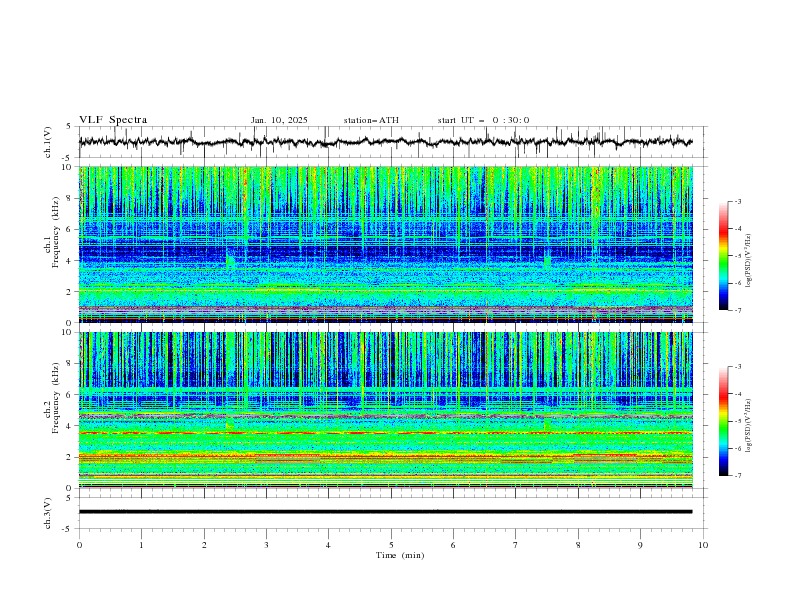Click the ch.1 rainbow color bar
The width and height of the screenshot is (792, 612).
click(x=723, y=256)
